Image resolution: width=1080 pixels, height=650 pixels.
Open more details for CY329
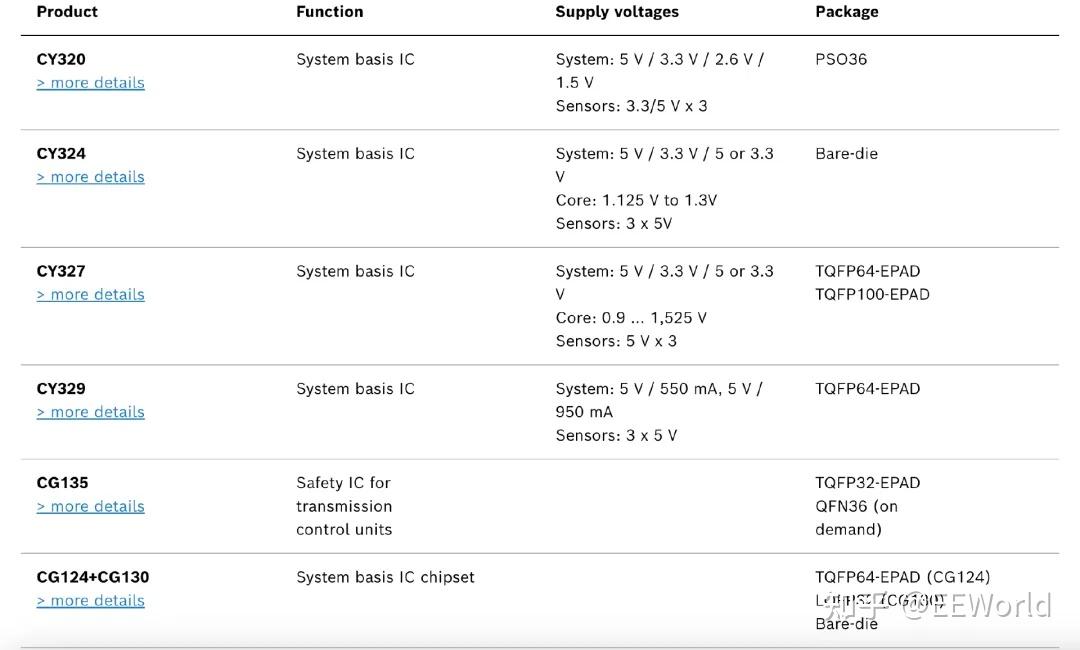[x=91, y=412]
